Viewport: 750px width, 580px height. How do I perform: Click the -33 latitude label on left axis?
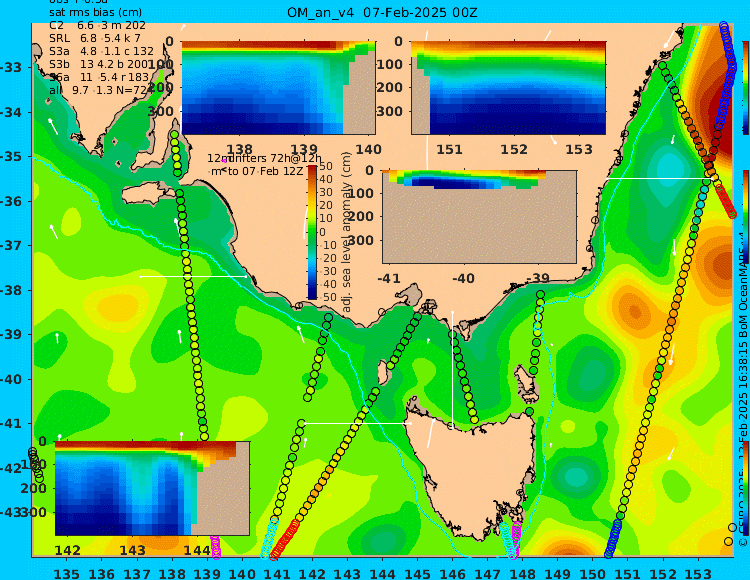point(11,67)
